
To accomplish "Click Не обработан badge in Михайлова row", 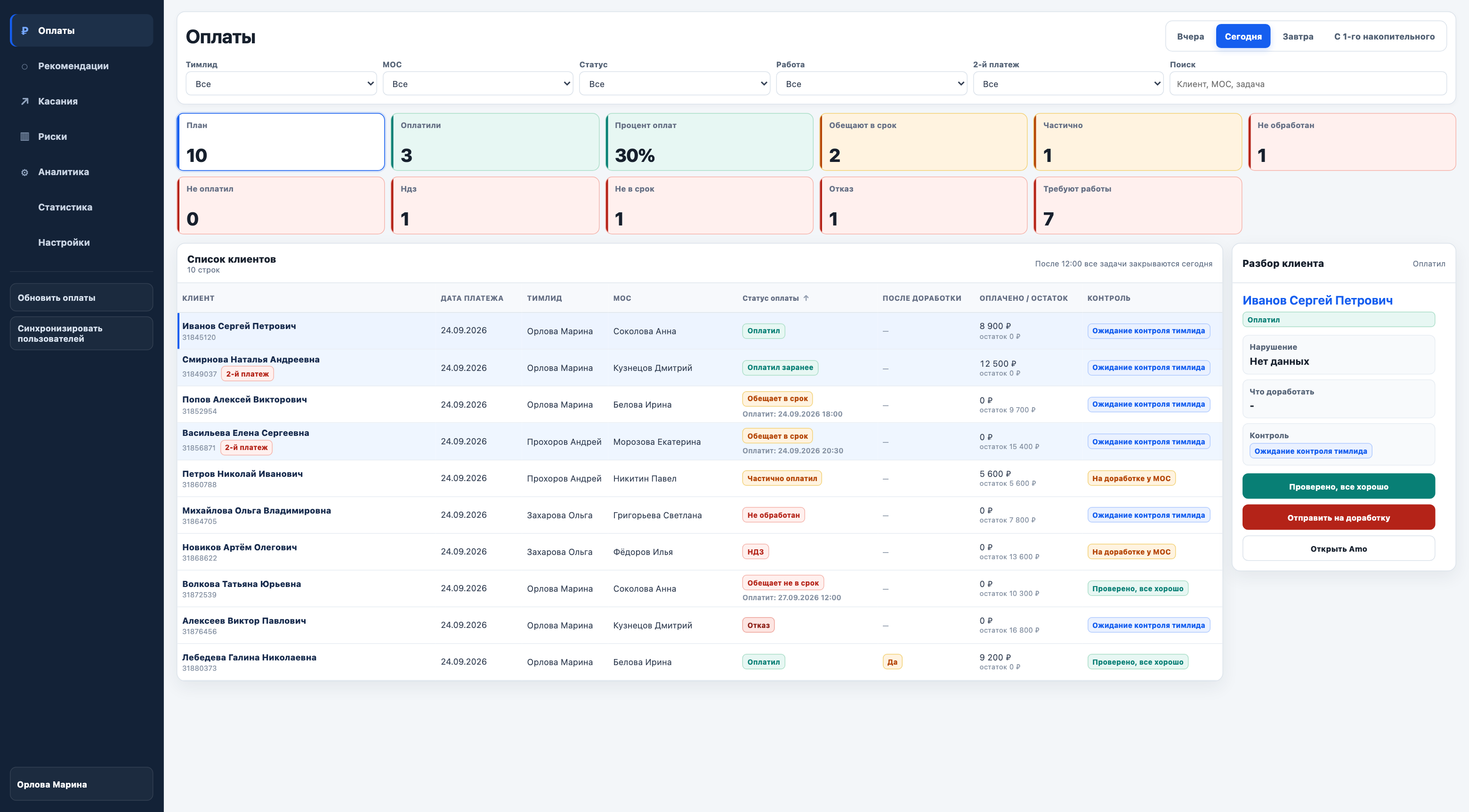I will coord(773,515).
